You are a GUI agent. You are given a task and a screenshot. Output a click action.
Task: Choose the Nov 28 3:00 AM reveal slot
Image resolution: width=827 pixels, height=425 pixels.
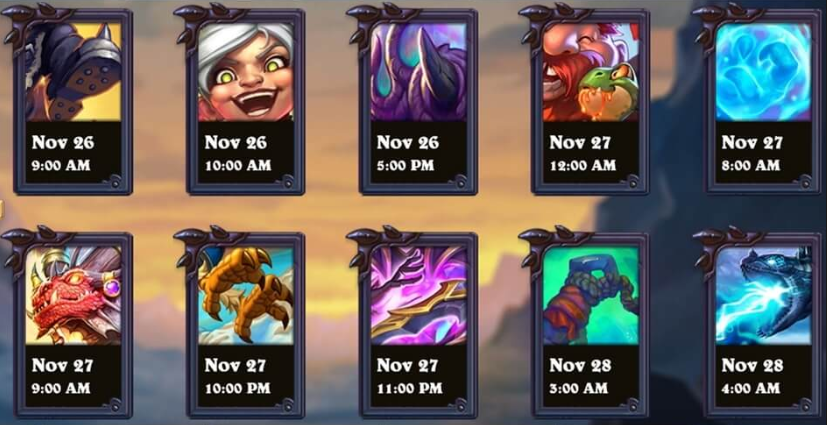tap(580, 376)
